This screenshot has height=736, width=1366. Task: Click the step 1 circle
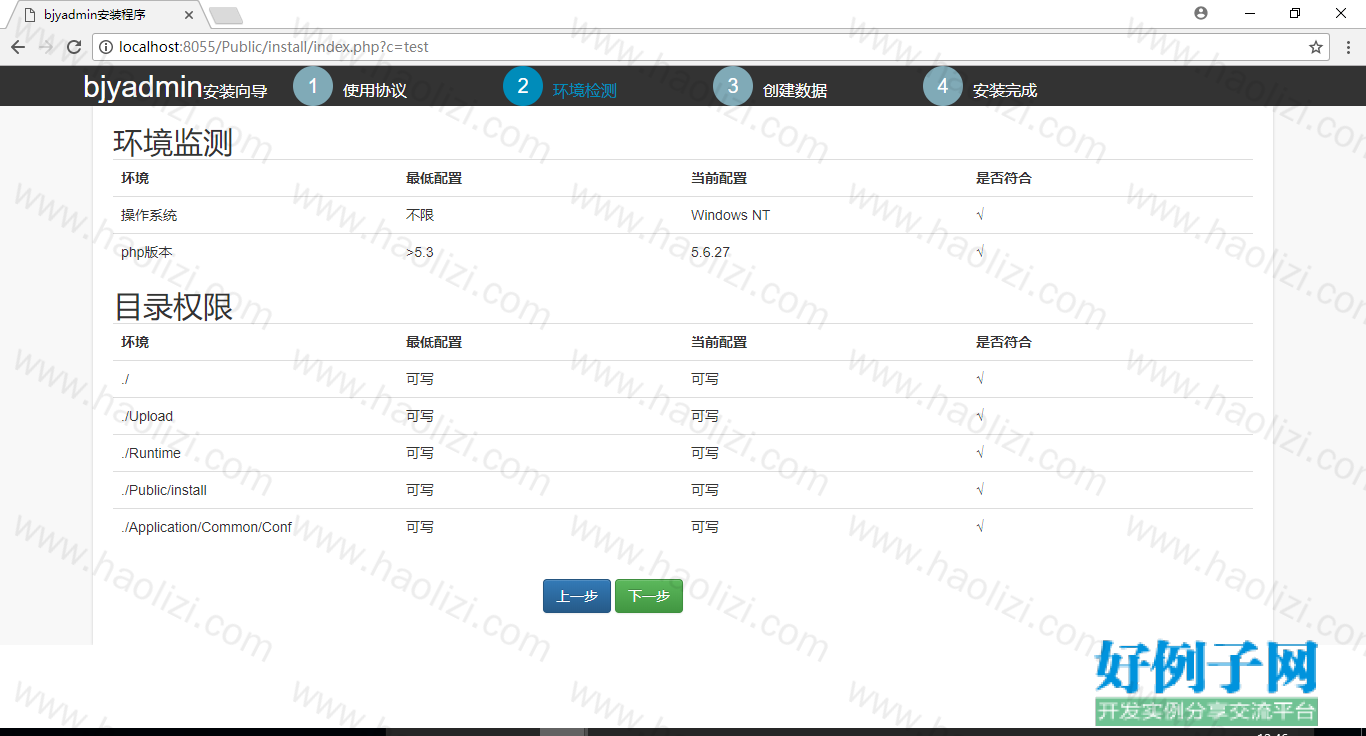[x=313, y=86]
